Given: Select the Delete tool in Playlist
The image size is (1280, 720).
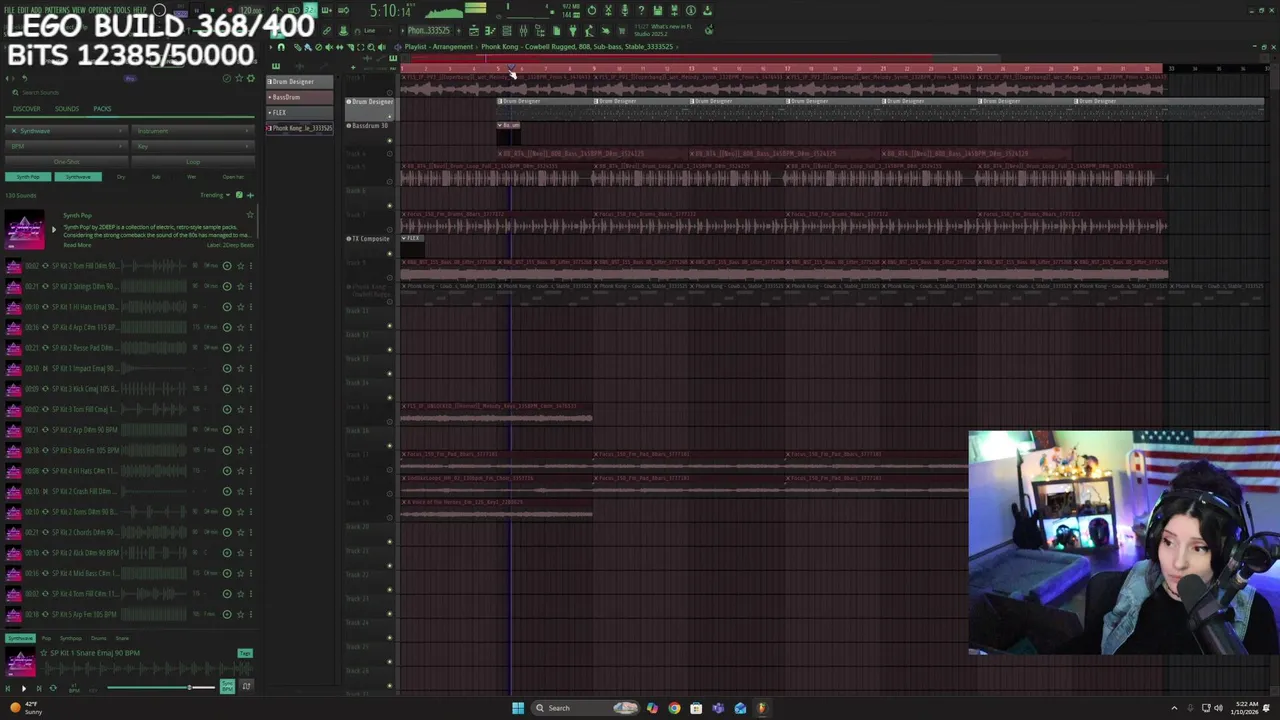Looking at the screenshot, I should [318, 47].
